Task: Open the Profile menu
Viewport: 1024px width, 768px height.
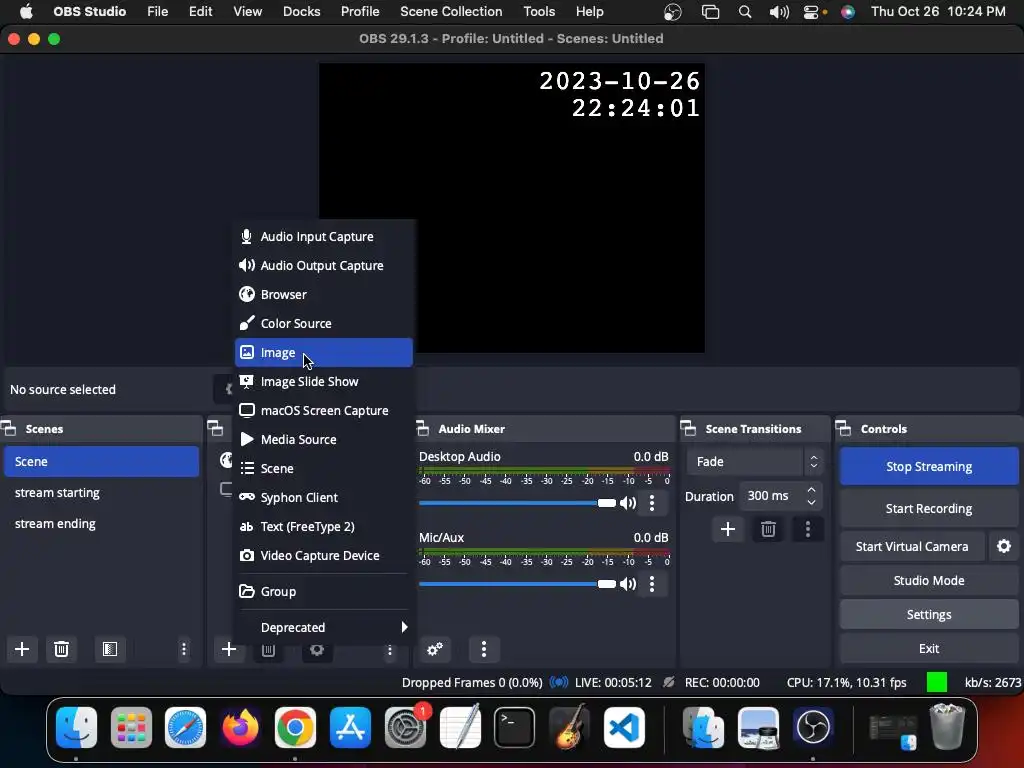Action: (360, 12)
